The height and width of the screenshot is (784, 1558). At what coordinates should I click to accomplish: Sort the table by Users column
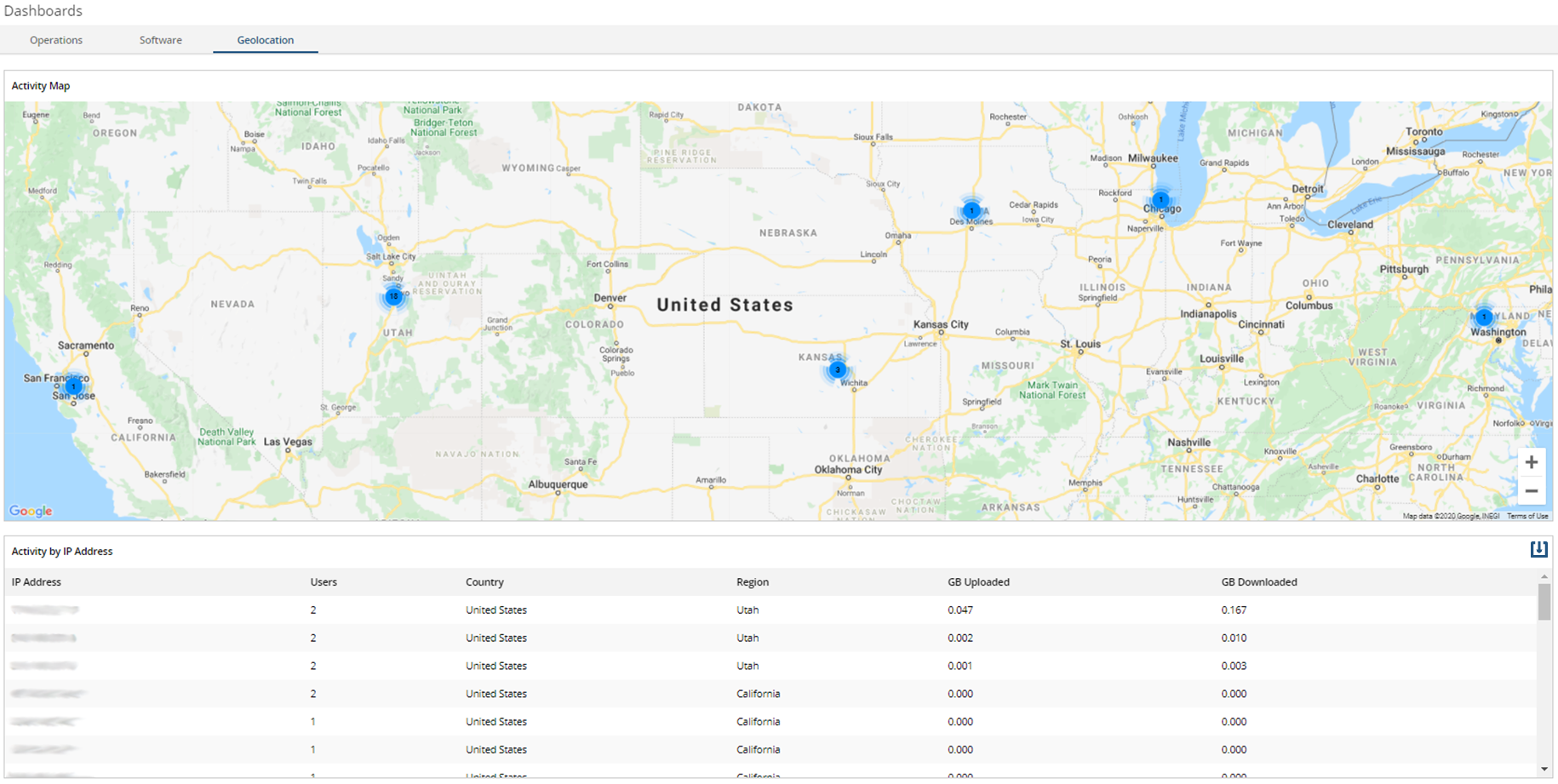[x=324, y=581]
